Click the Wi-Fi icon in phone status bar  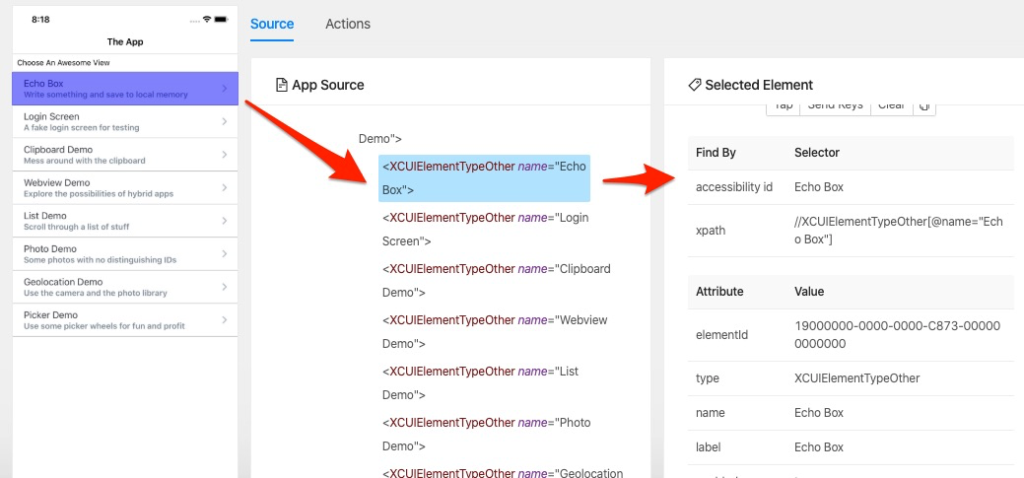207,19
